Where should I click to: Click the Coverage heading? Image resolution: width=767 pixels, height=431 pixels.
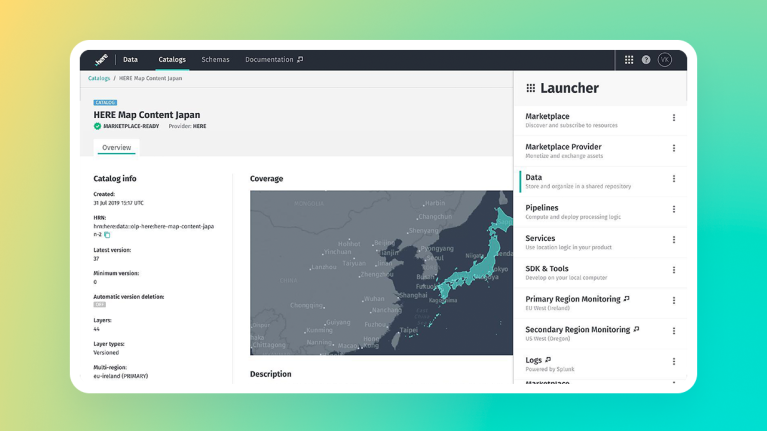click(x=267, y=179)
